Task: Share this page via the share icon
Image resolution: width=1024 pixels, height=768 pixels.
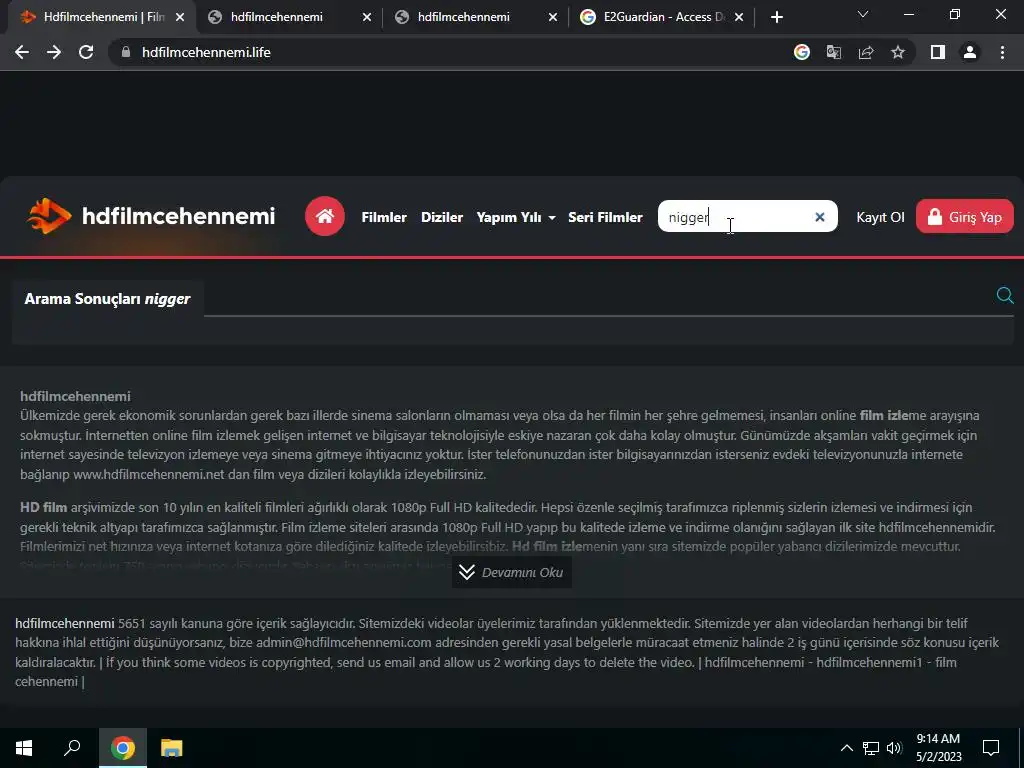Action: [866, 52]
